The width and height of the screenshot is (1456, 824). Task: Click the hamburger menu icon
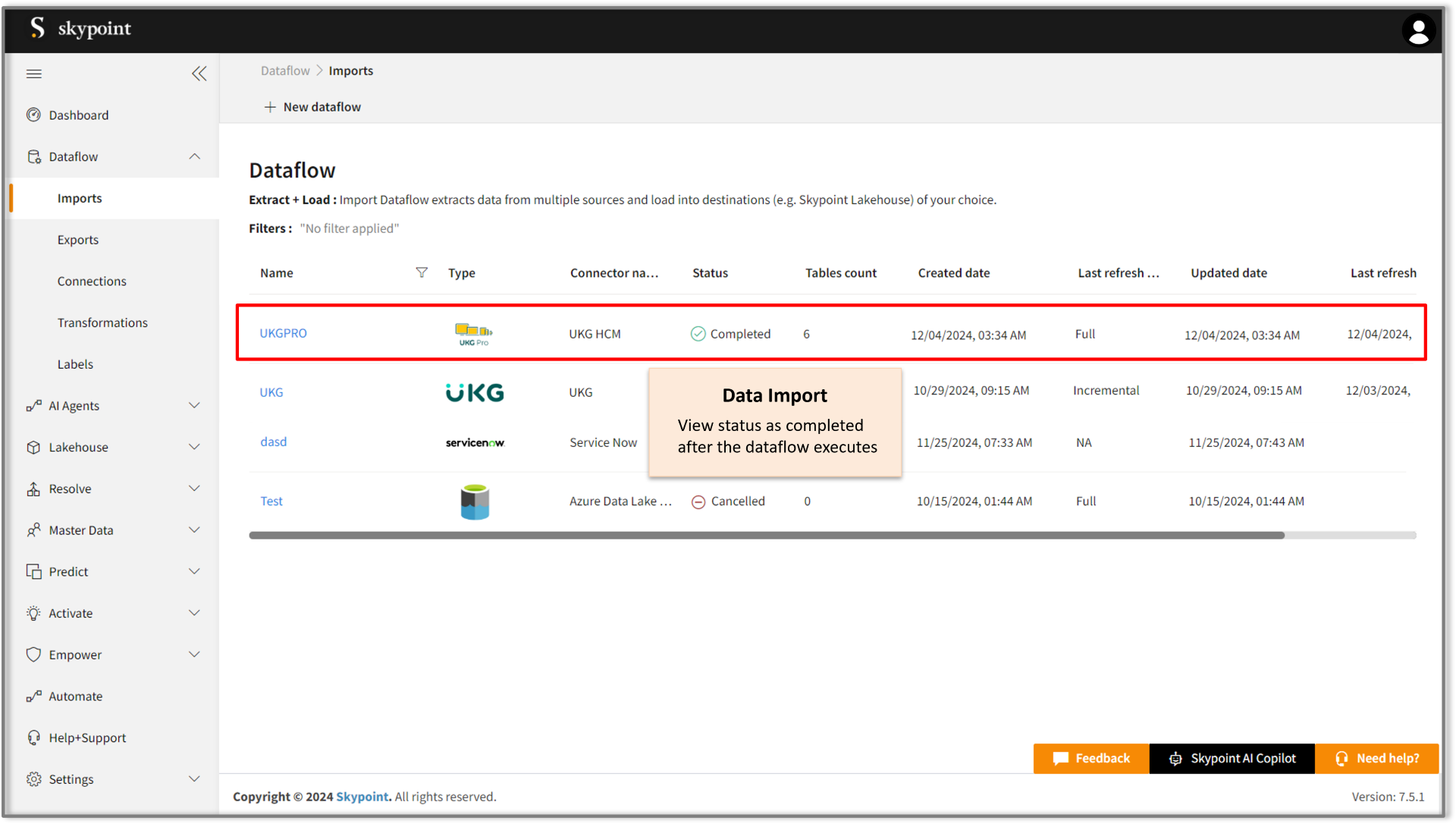(x=33, y=74)
